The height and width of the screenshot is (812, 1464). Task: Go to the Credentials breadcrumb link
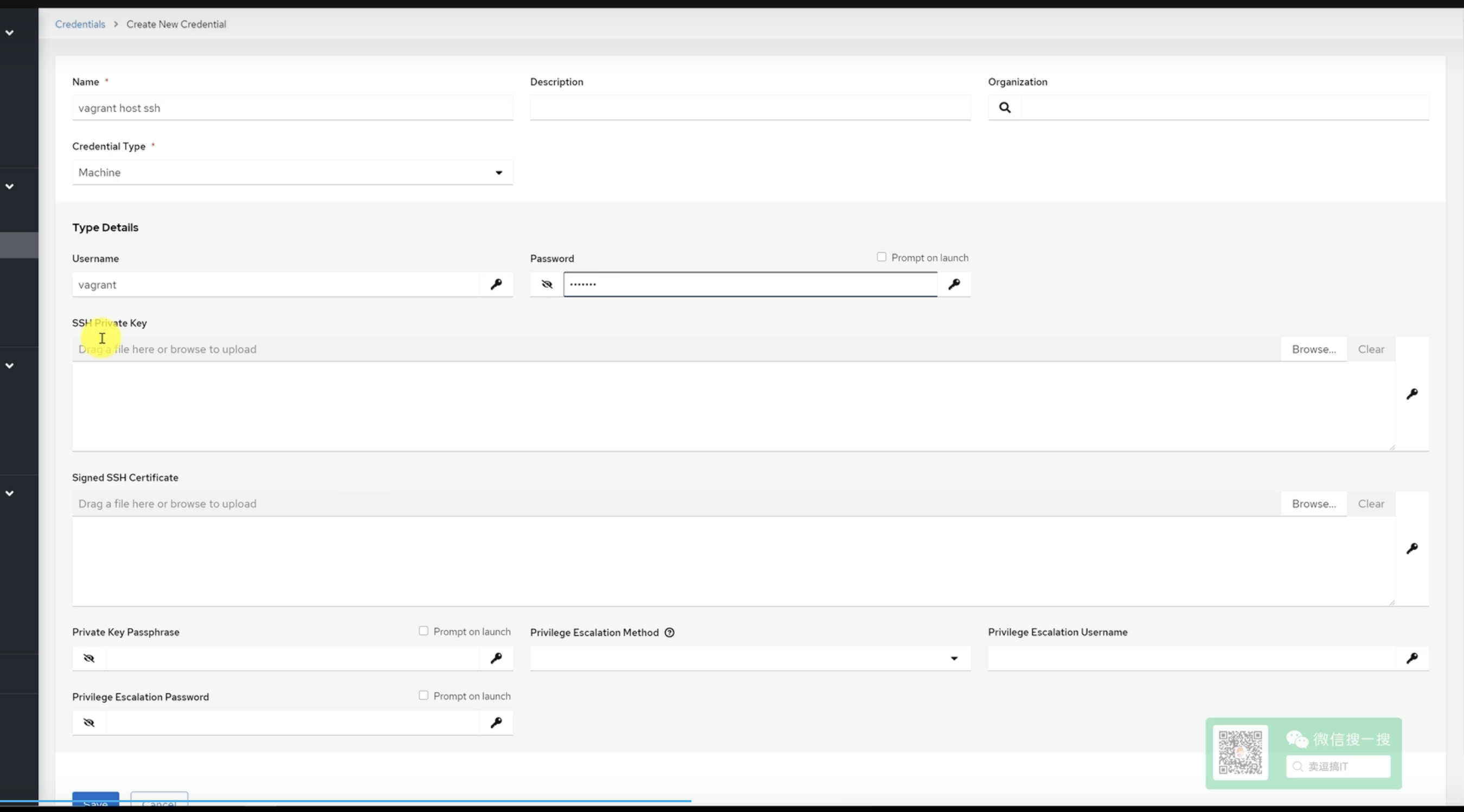80,24
